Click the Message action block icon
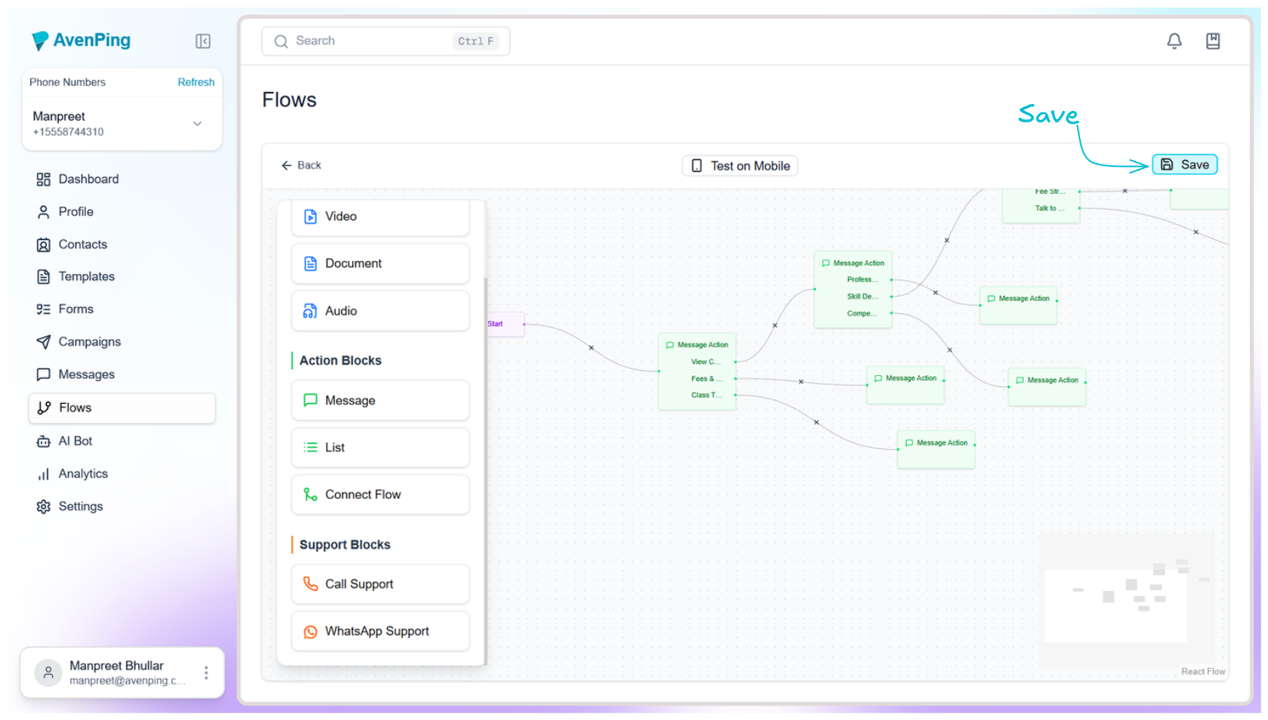Image resolution: width=1268 pixels, height=720 pixels. pyautogui.click(x=311, y=400)
